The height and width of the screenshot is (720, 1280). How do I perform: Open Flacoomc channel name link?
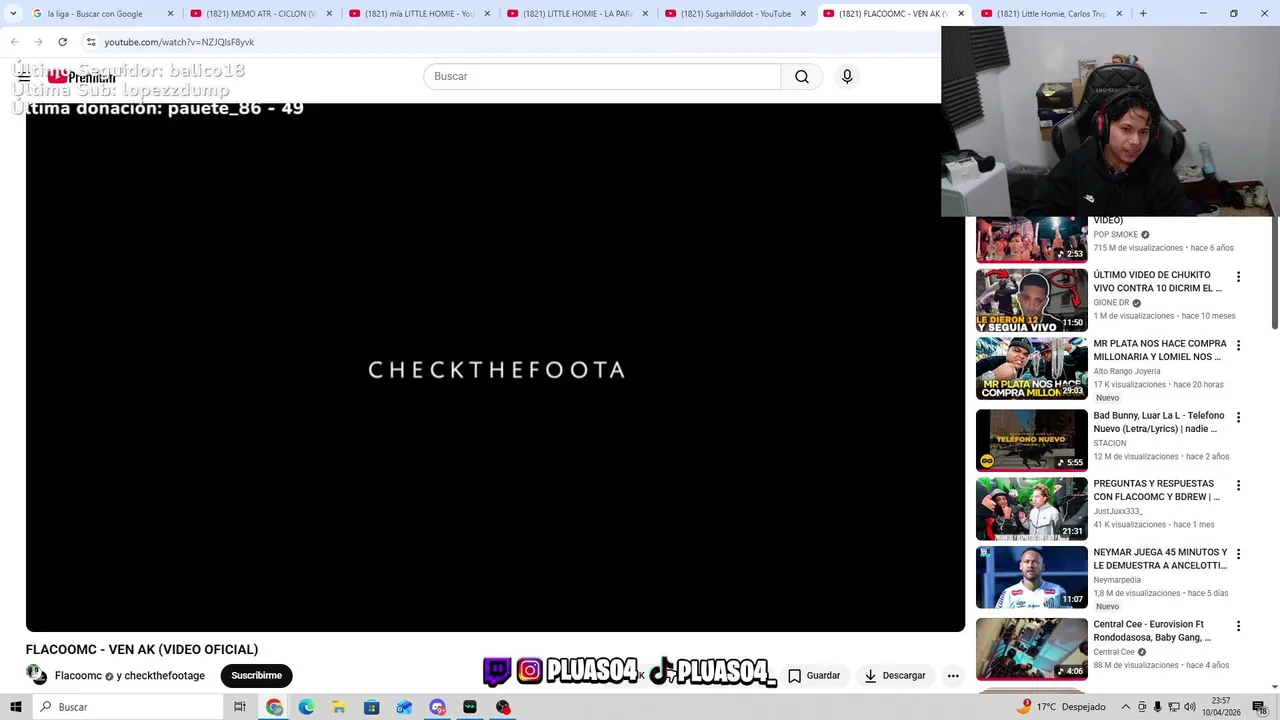tap(78, 676)
